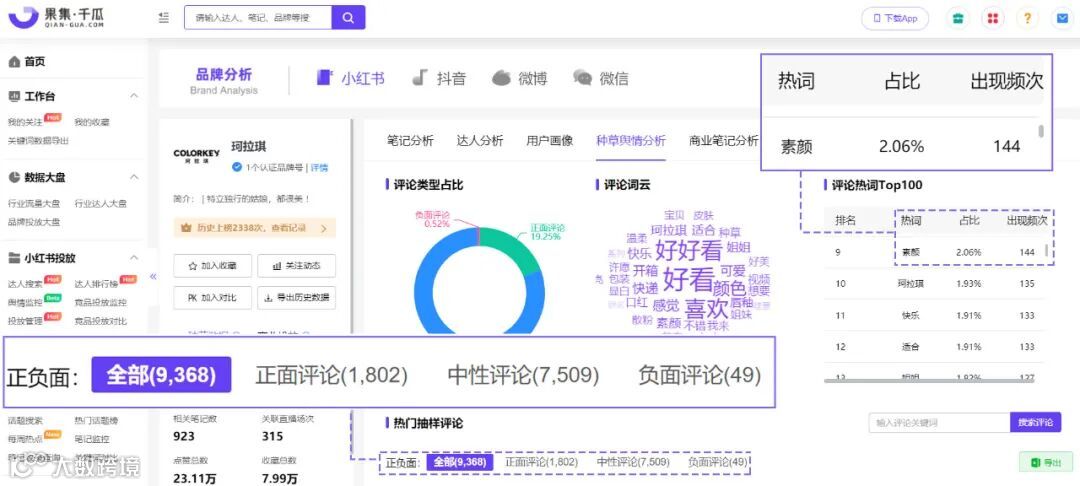
Task: Collapse the 工作台 sidebar section
Action: pos(134,96)
